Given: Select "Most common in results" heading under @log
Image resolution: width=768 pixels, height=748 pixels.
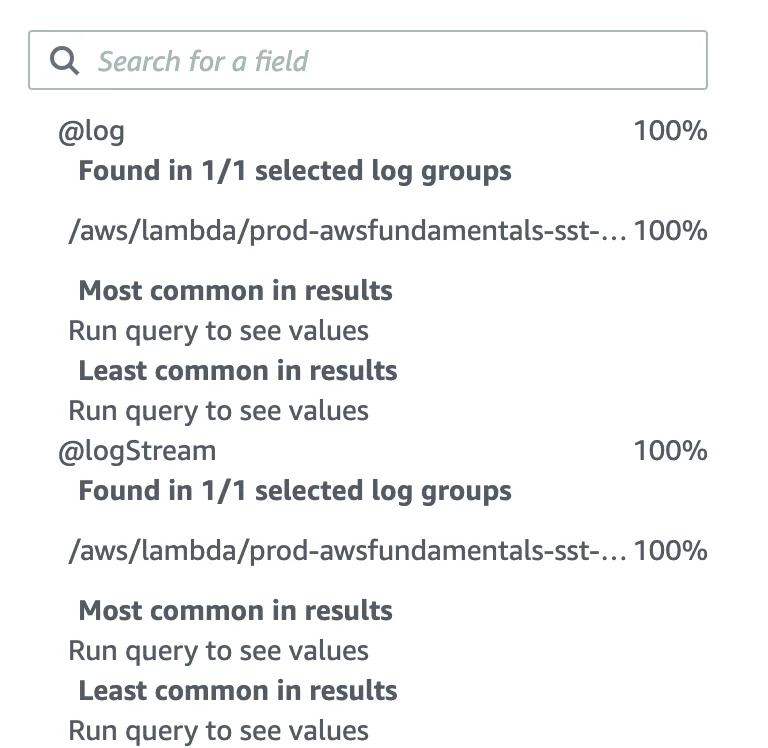Looking at the screenshot, I should point(235,291).
